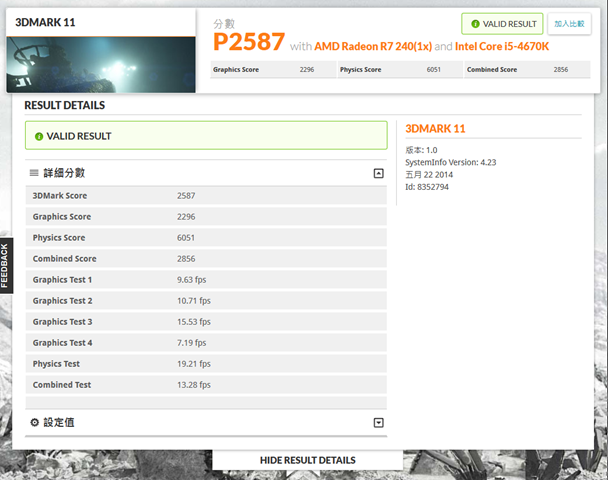Click the gear icon beside 設定值
This screenshot has width=608, height=480.
tap(35, 422)
